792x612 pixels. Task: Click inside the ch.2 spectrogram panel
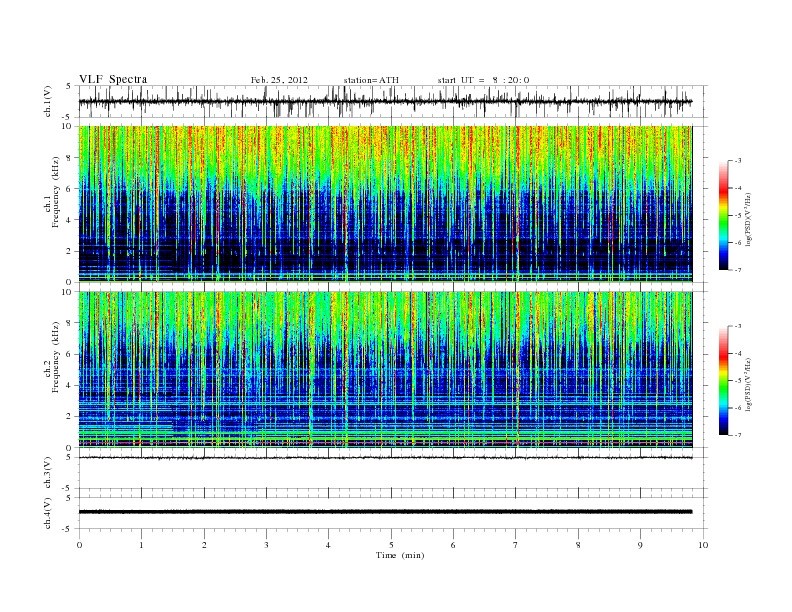pyautogui.click(x=385, y=370)
